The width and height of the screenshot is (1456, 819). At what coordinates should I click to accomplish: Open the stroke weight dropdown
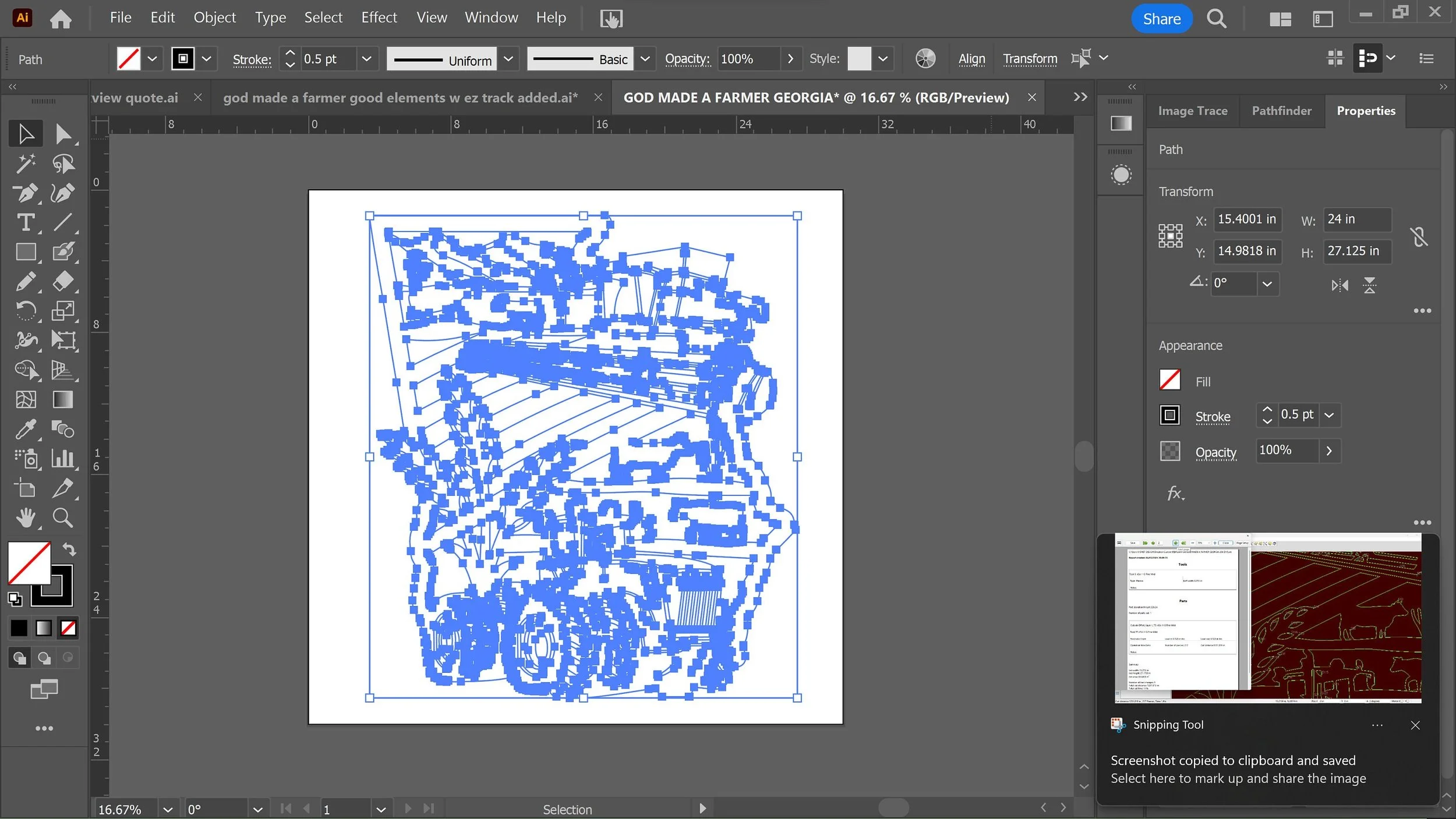[366, 59]
